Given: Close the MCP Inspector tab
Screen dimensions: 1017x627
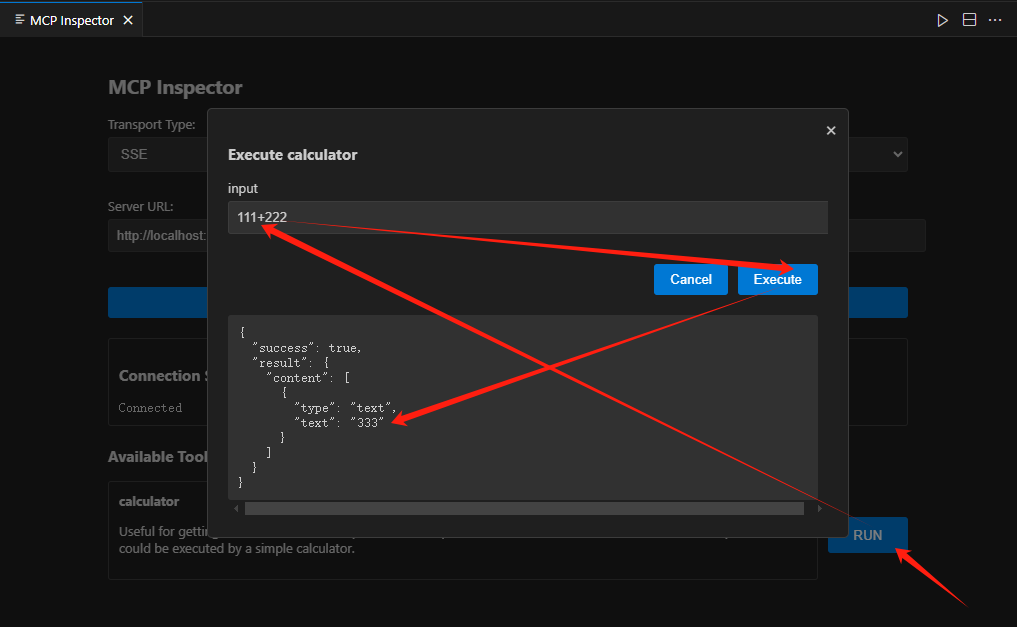Looking at the screenshot, I should click(128, 20).
